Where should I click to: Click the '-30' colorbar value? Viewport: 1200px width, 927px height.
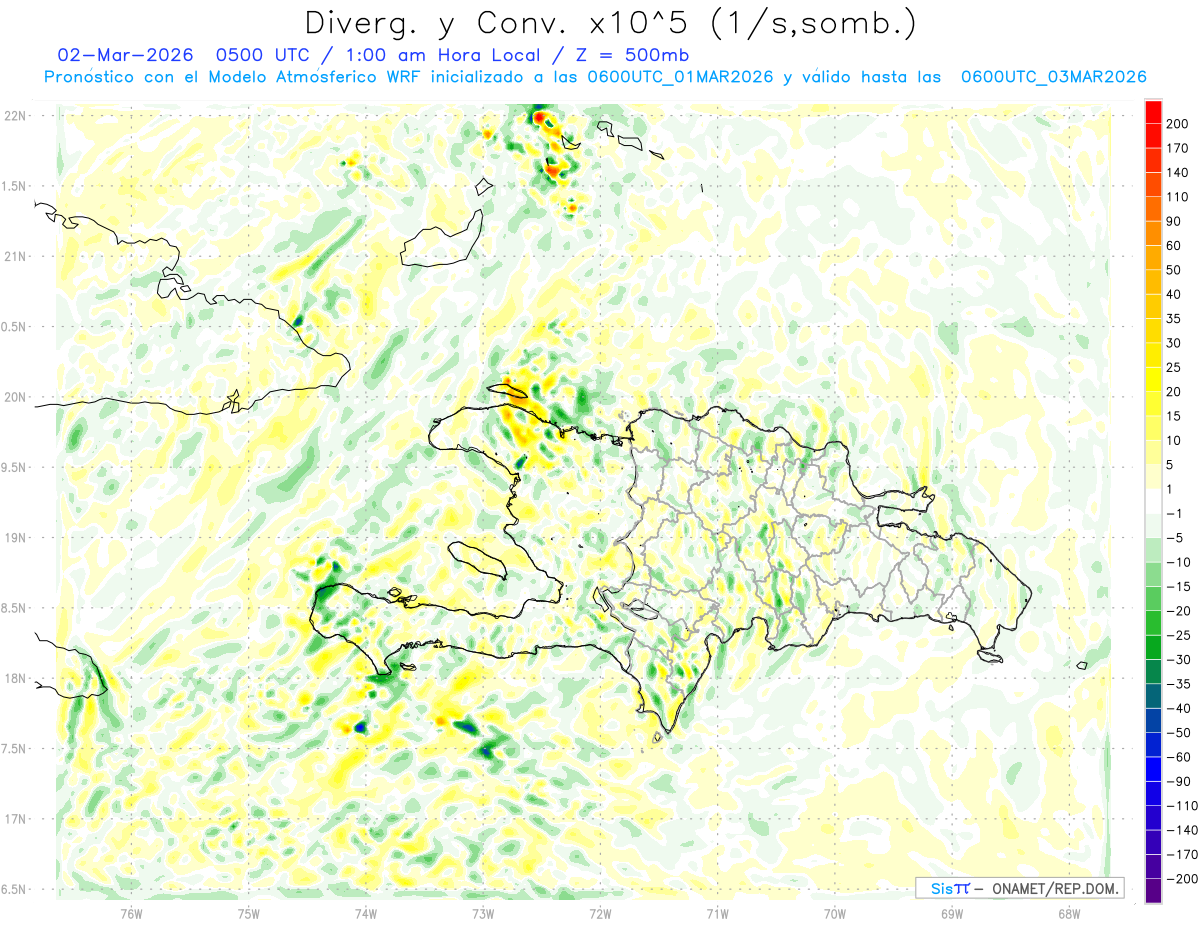[x=1178, y=660]
